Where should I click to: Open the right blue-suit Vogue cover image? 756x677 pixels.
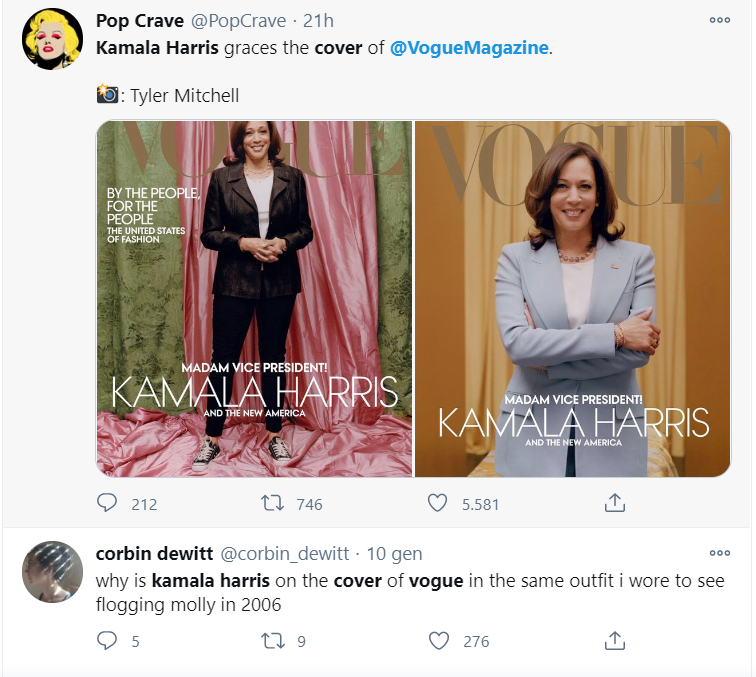(573, 298)
